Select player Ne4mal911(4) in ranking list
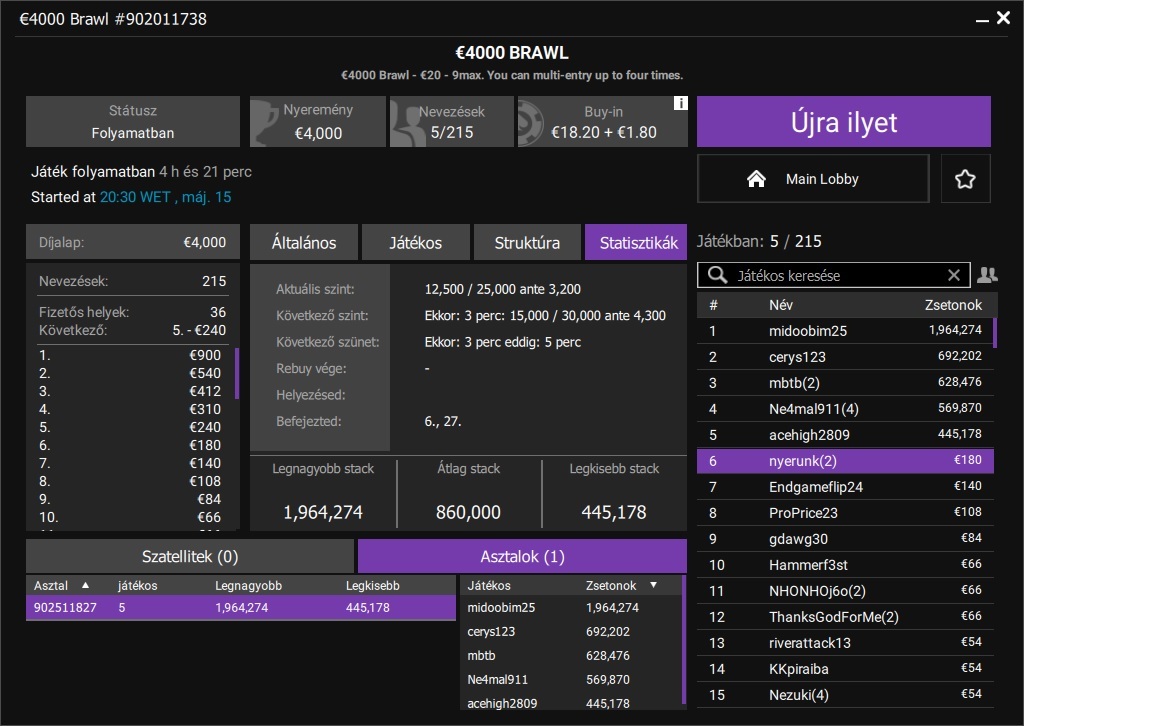This screenshot has width=1152, height=726. tap(845, 409)
